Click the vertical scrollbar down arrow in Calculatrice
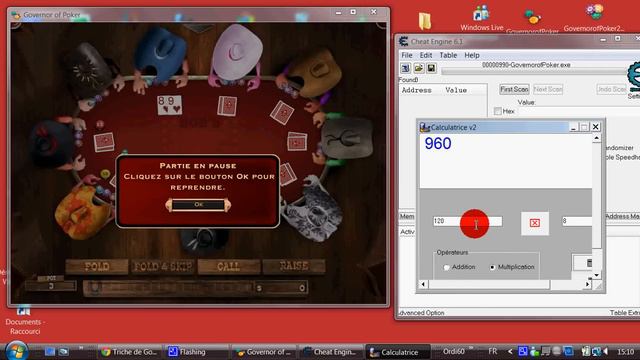 pos(596,275)
